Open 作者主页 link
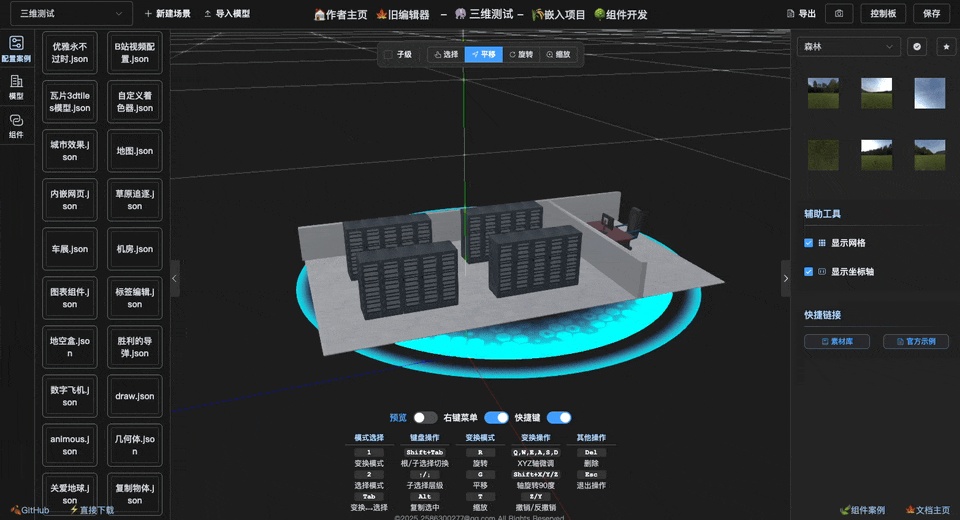The height and width of the screenshot is (520, 960). coord(340,15)
